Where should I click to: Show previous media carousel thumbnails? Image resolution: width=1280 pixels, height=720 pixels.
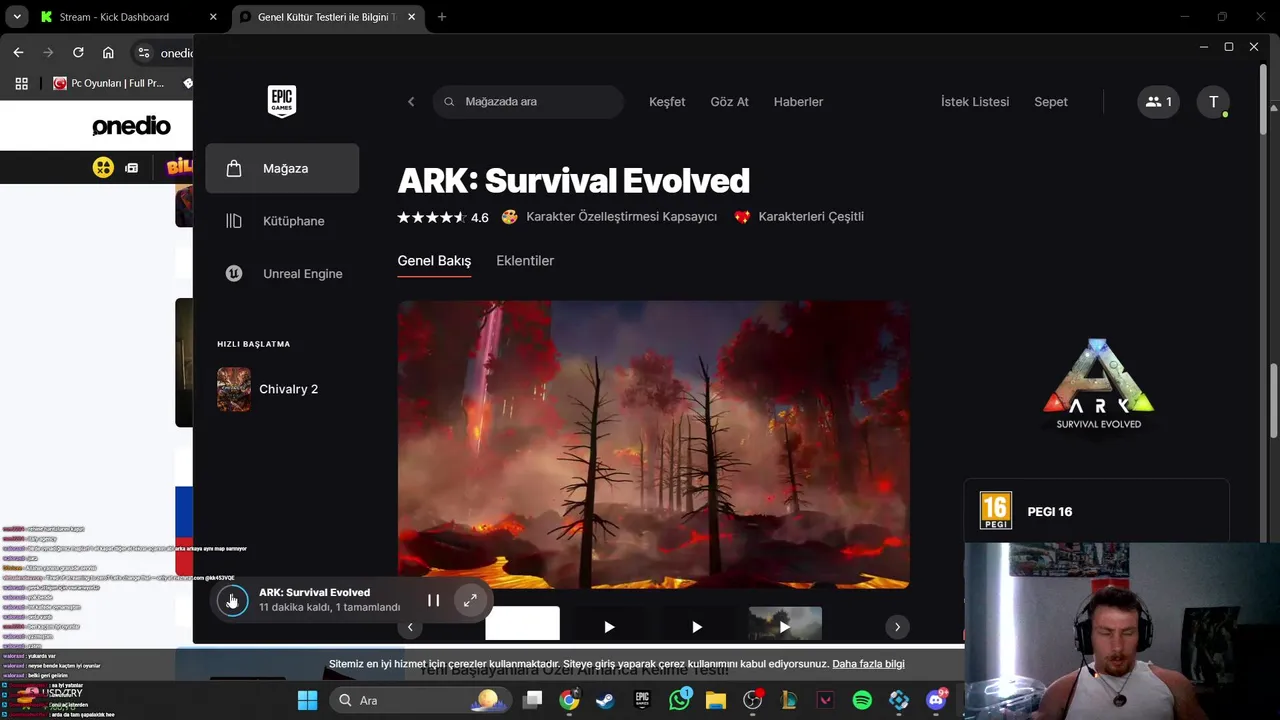(410, 627)
